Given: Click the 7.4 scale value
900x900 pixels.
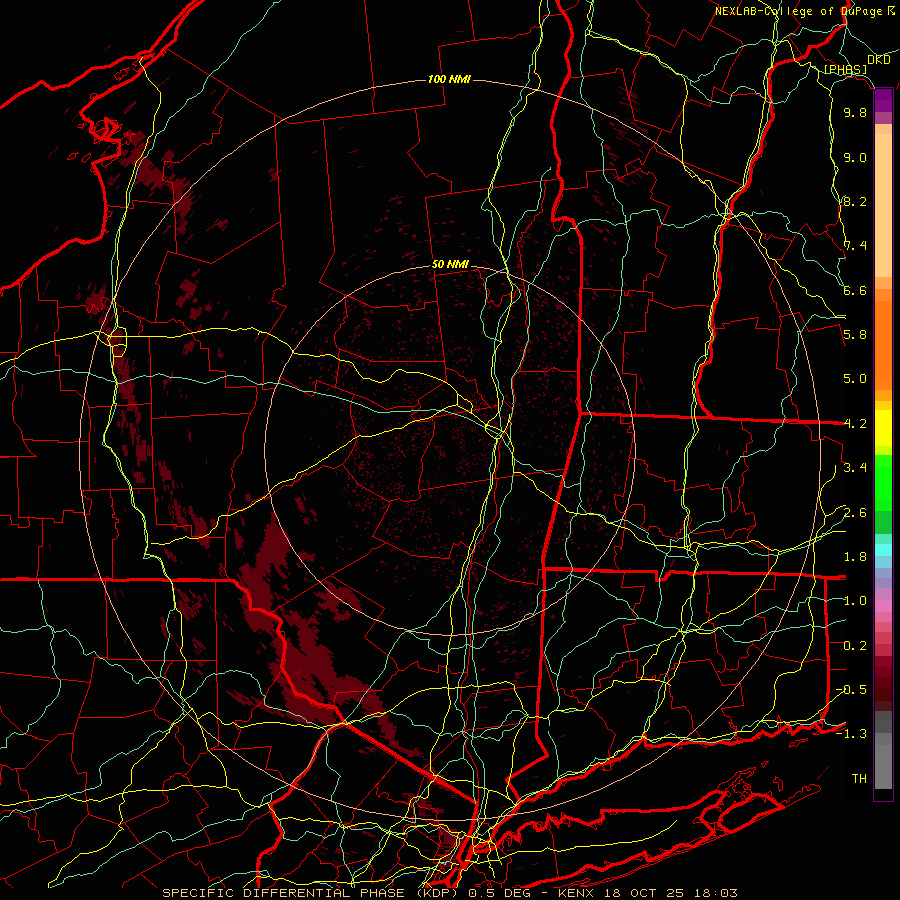Looking at the screenshot, I should coord(855,246).
